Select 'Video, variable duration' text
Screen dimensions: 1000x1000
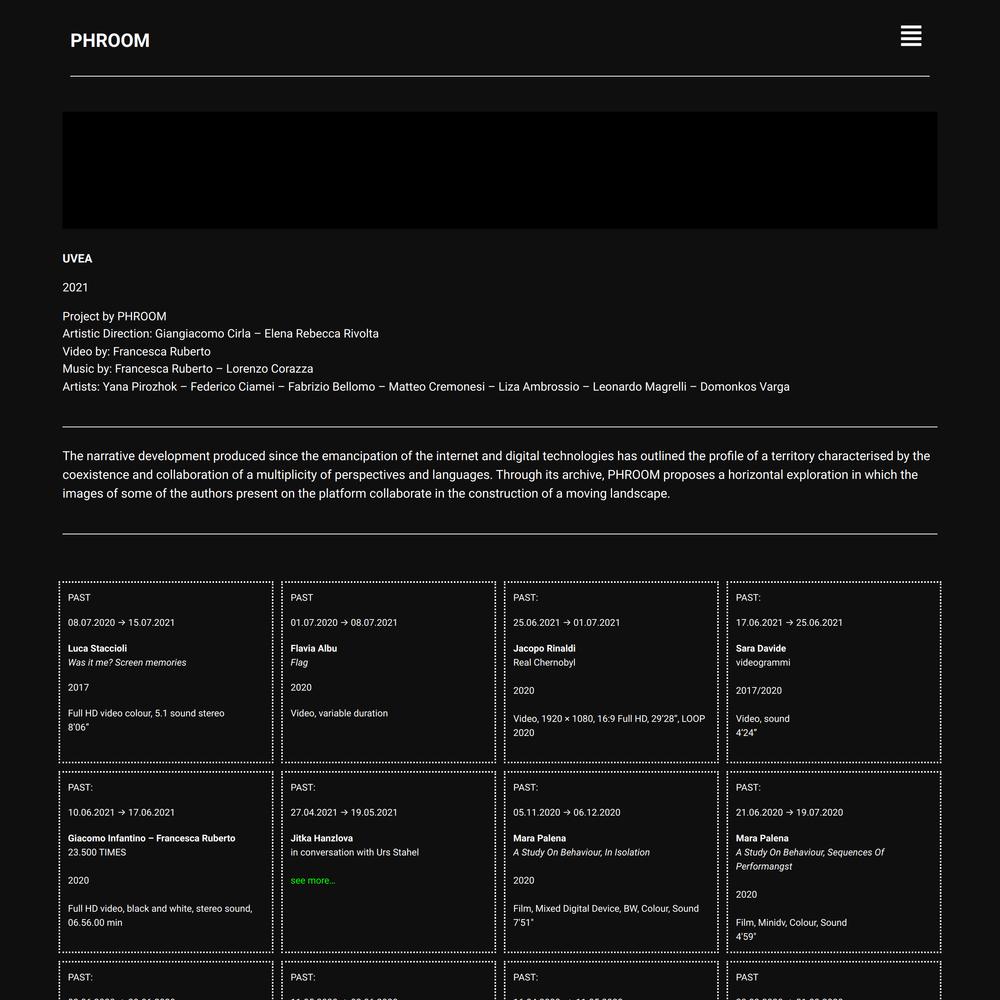[x=339, y=713]
